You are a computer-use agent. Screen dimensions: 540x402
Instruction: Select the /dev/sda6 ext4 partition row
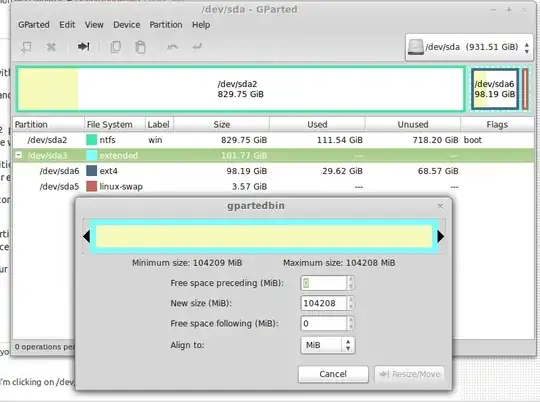click(273, 171)
